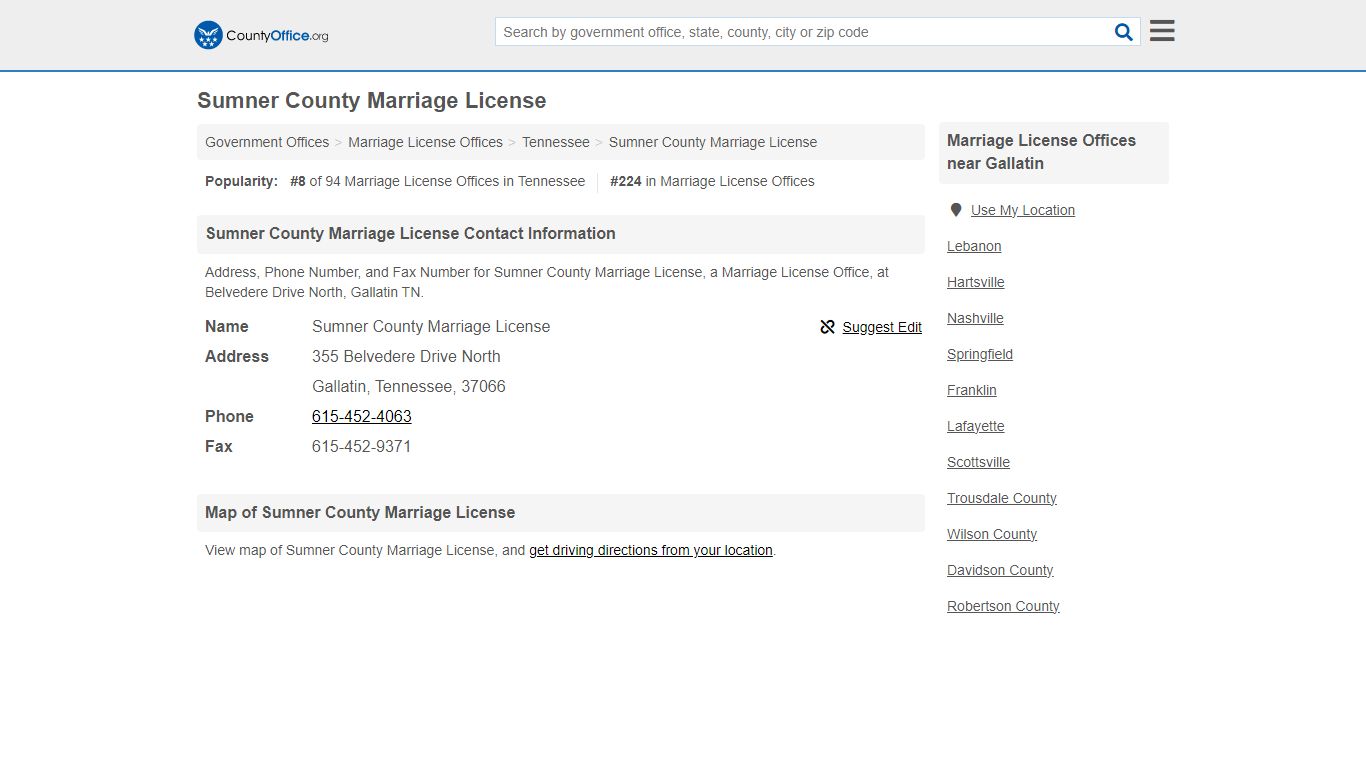Select fax number 615-452-9371 text
The width and height of the screenshot is (1366, 768).
[x=361, y=446]
